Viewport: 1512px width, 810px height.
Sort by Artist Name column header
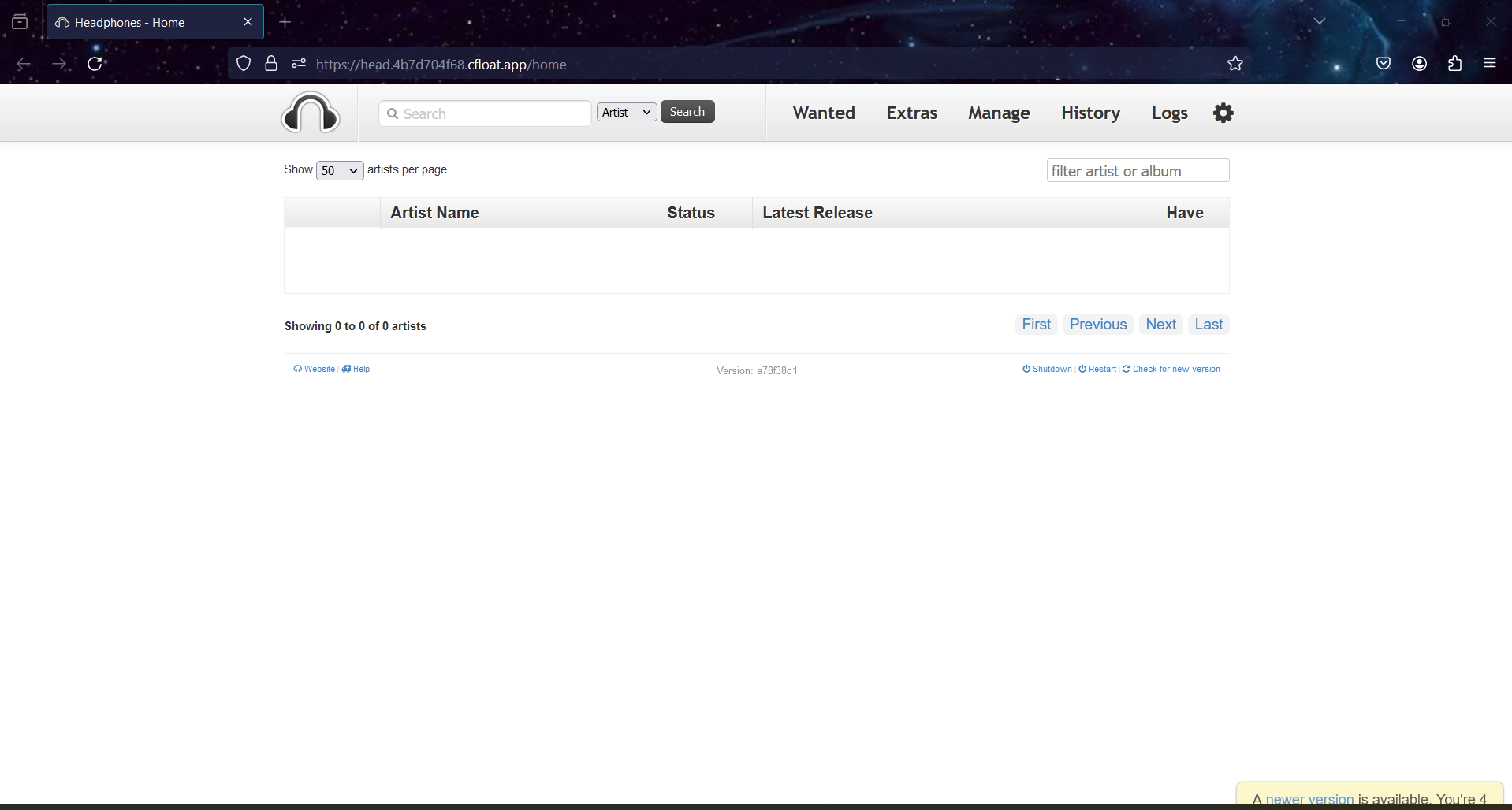[518, 213]
